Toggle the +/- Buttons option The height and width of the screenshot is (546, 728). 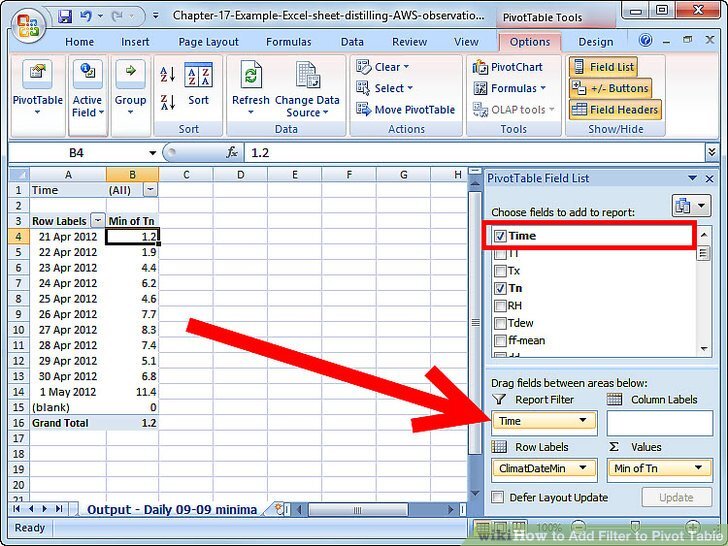610,88
